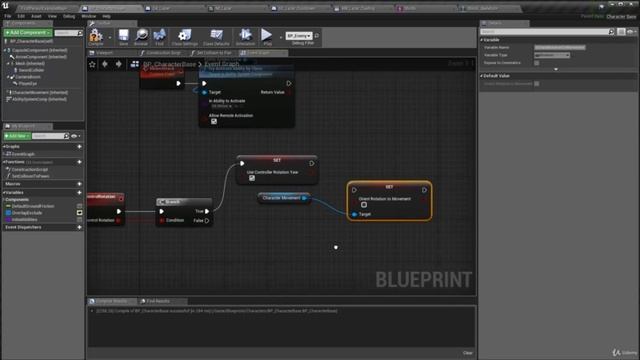Click the magnifier icon in the My Blueprint search

pyautogui.click(x=67, y=136)
